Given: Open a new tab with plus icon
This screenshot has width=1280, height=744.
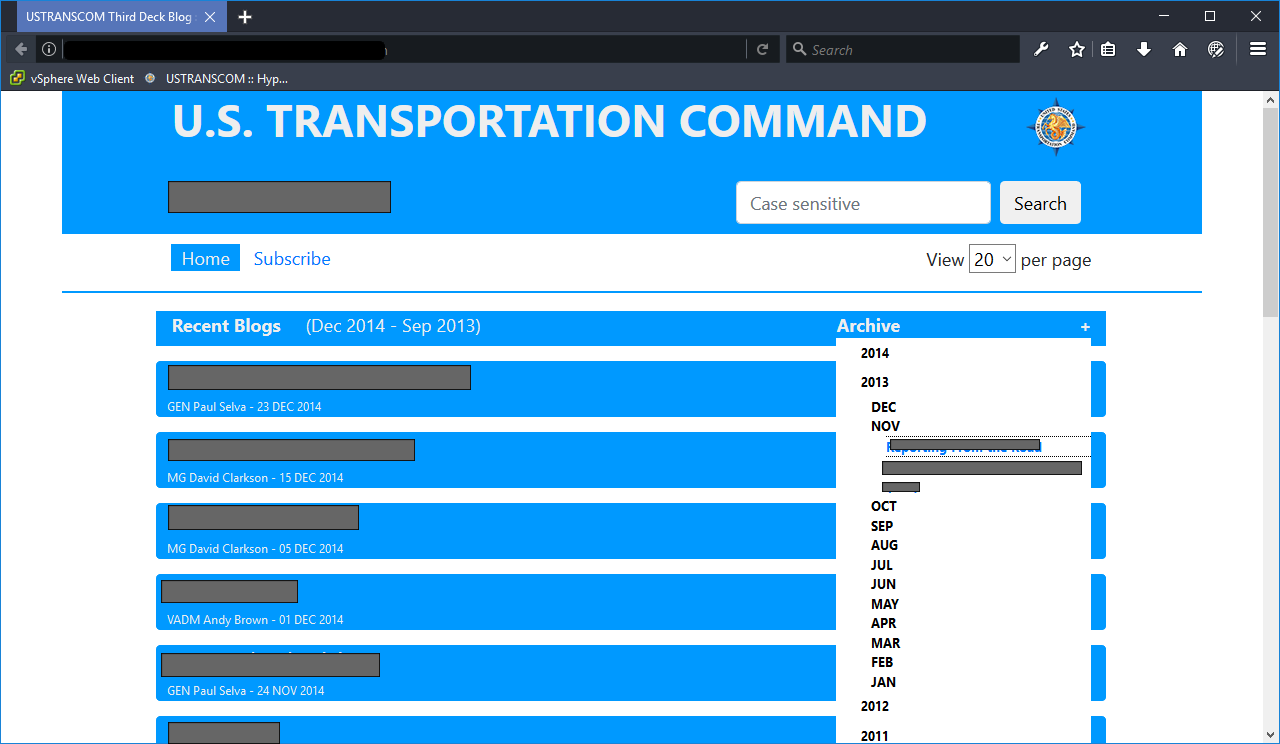Looking at the screenshot, I should point(245,17).
